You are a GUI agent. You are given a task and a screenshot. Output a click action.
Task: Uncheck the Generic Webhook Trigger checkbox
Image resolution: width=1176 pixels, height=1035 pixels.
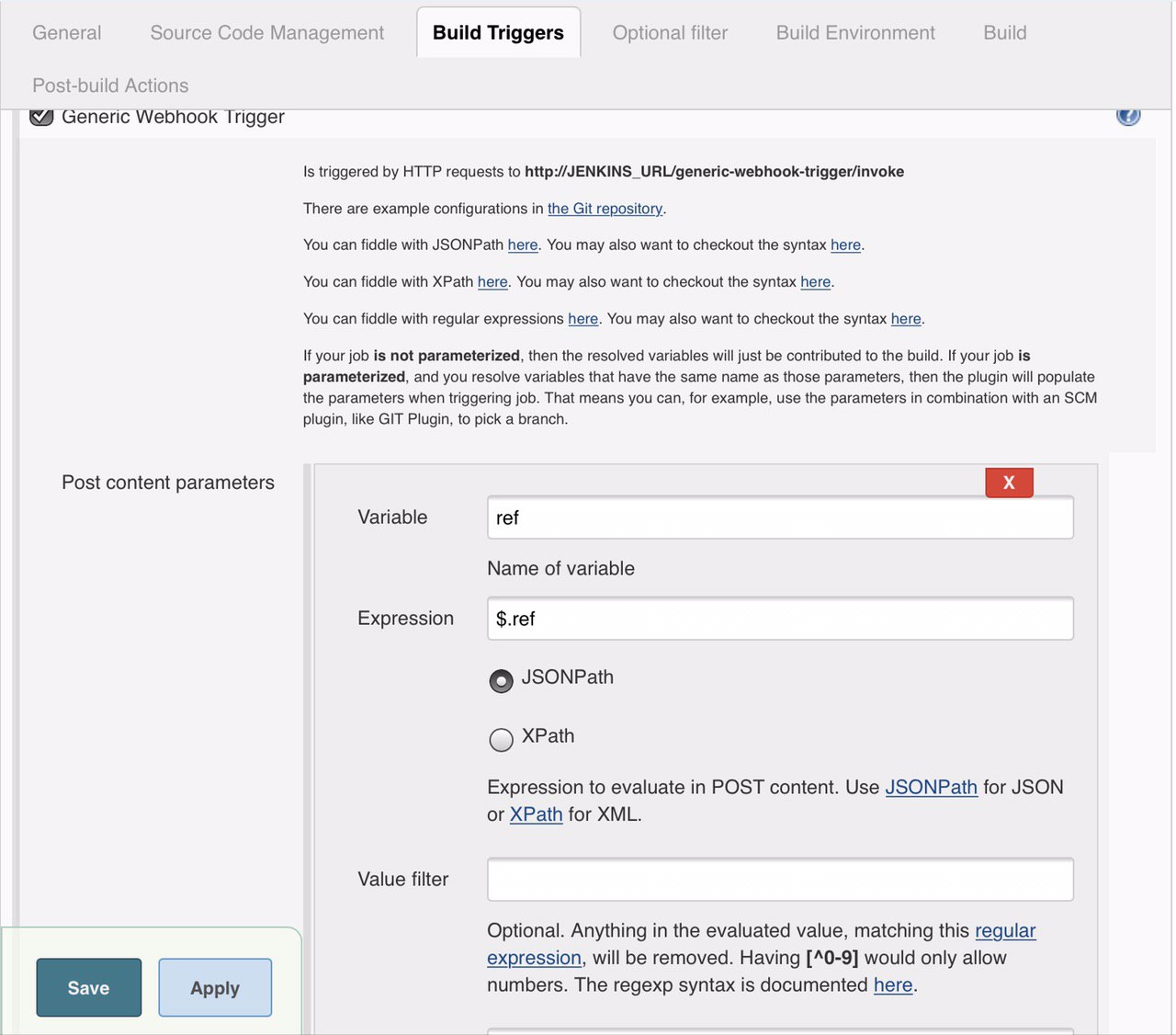(x=41, y=117)
